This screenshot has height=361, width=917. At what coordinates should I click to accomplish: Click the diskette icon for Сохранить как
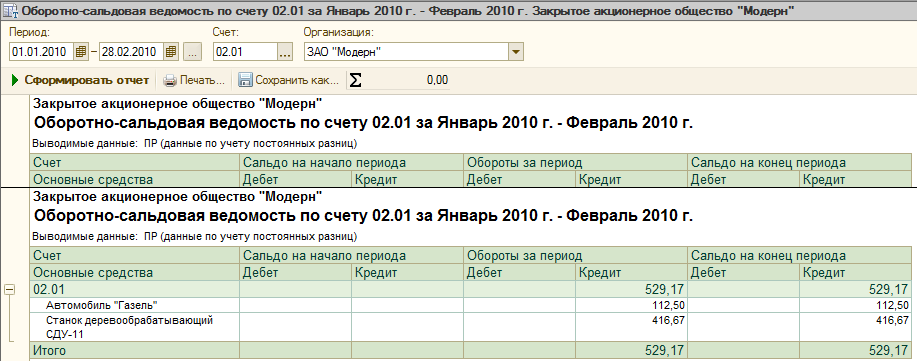245,80
